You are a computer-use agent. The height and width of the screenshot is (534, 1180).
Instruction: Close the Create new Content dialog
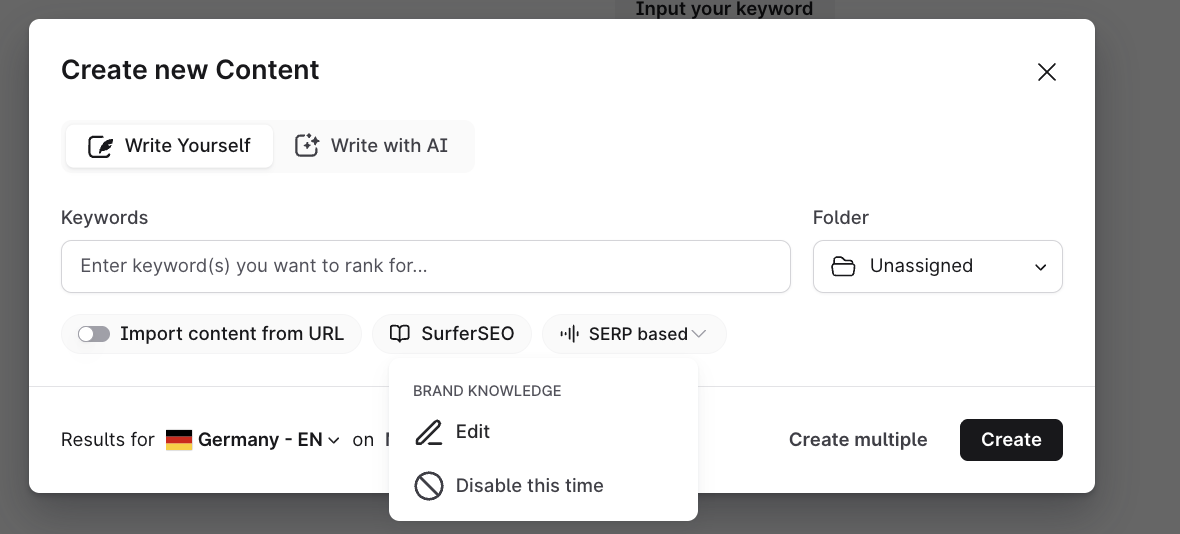(x=1046, y=72)
